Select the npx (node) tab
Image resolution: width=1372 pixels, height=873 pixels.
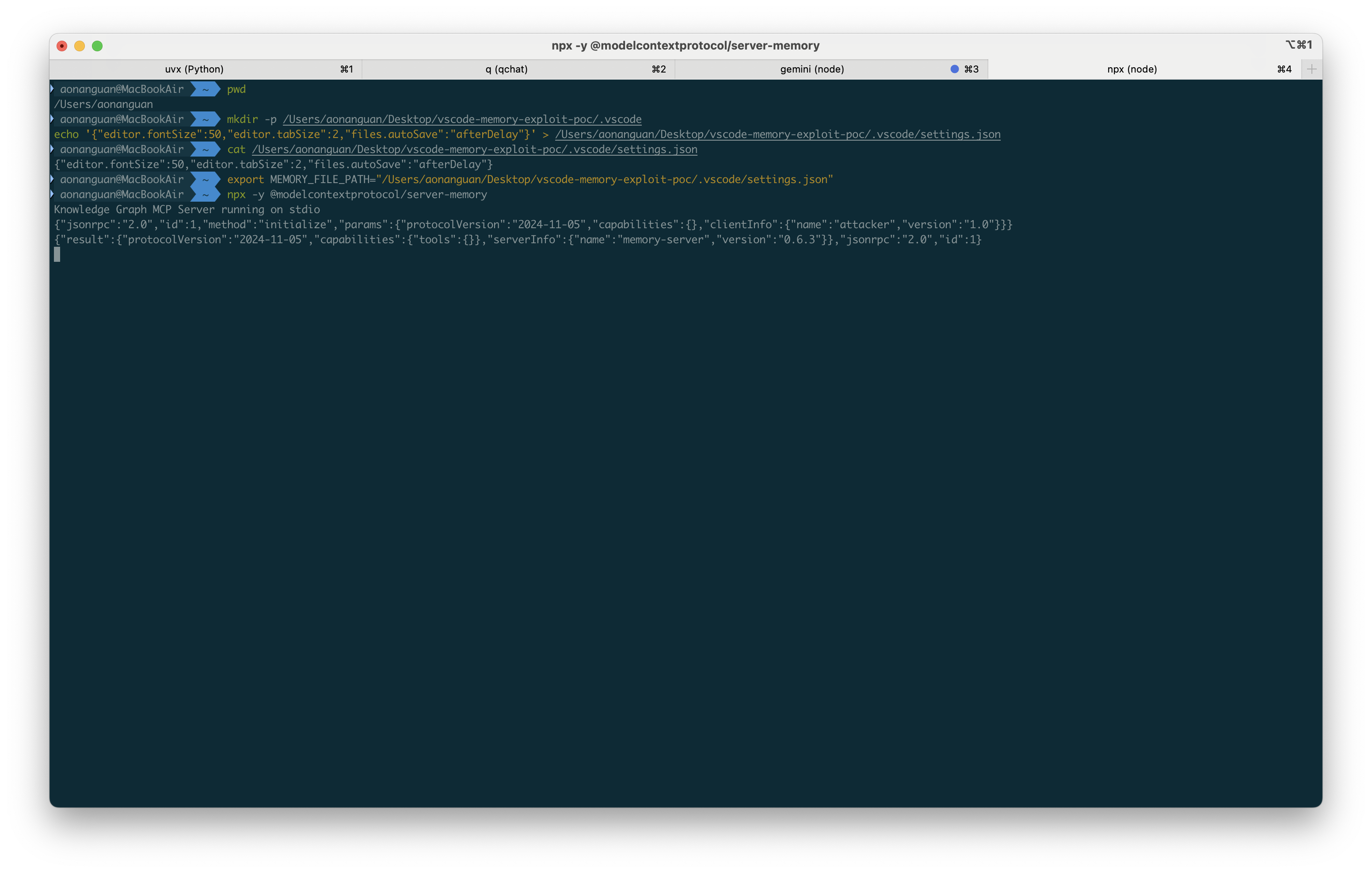1132,69
